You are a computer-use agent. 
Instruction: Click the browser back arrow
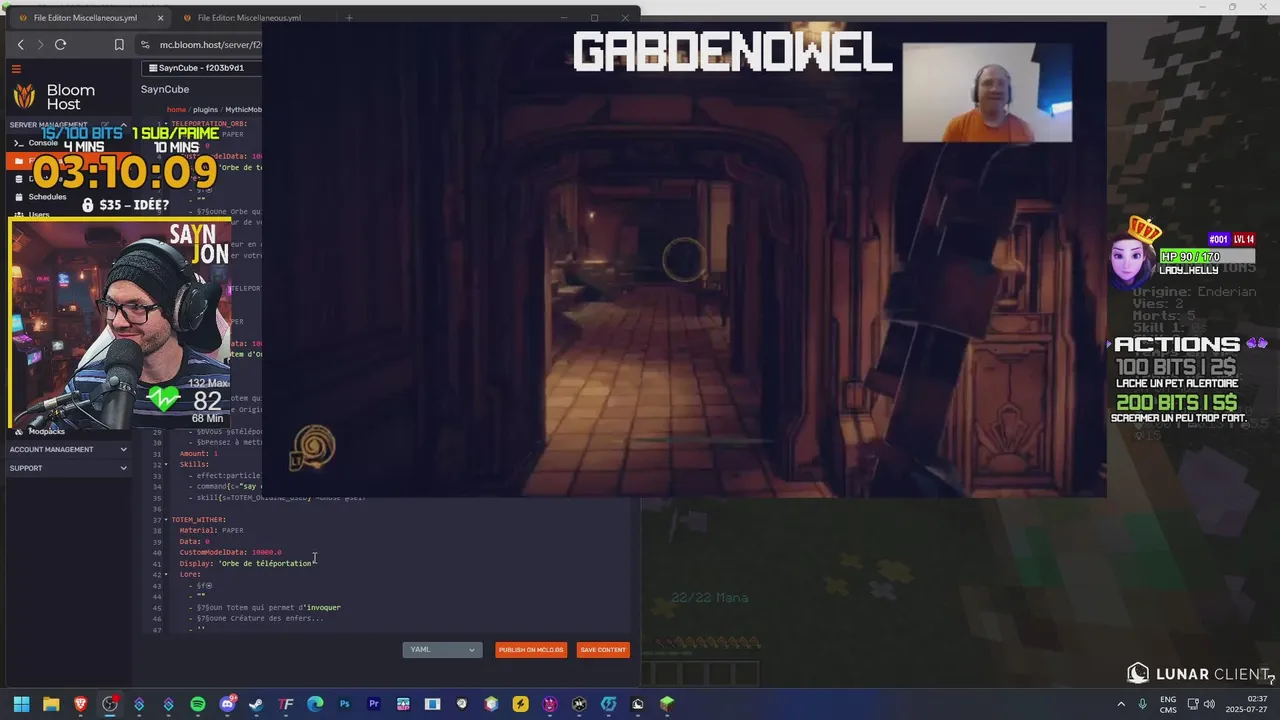pyautogui.click(x=21, y=45)
